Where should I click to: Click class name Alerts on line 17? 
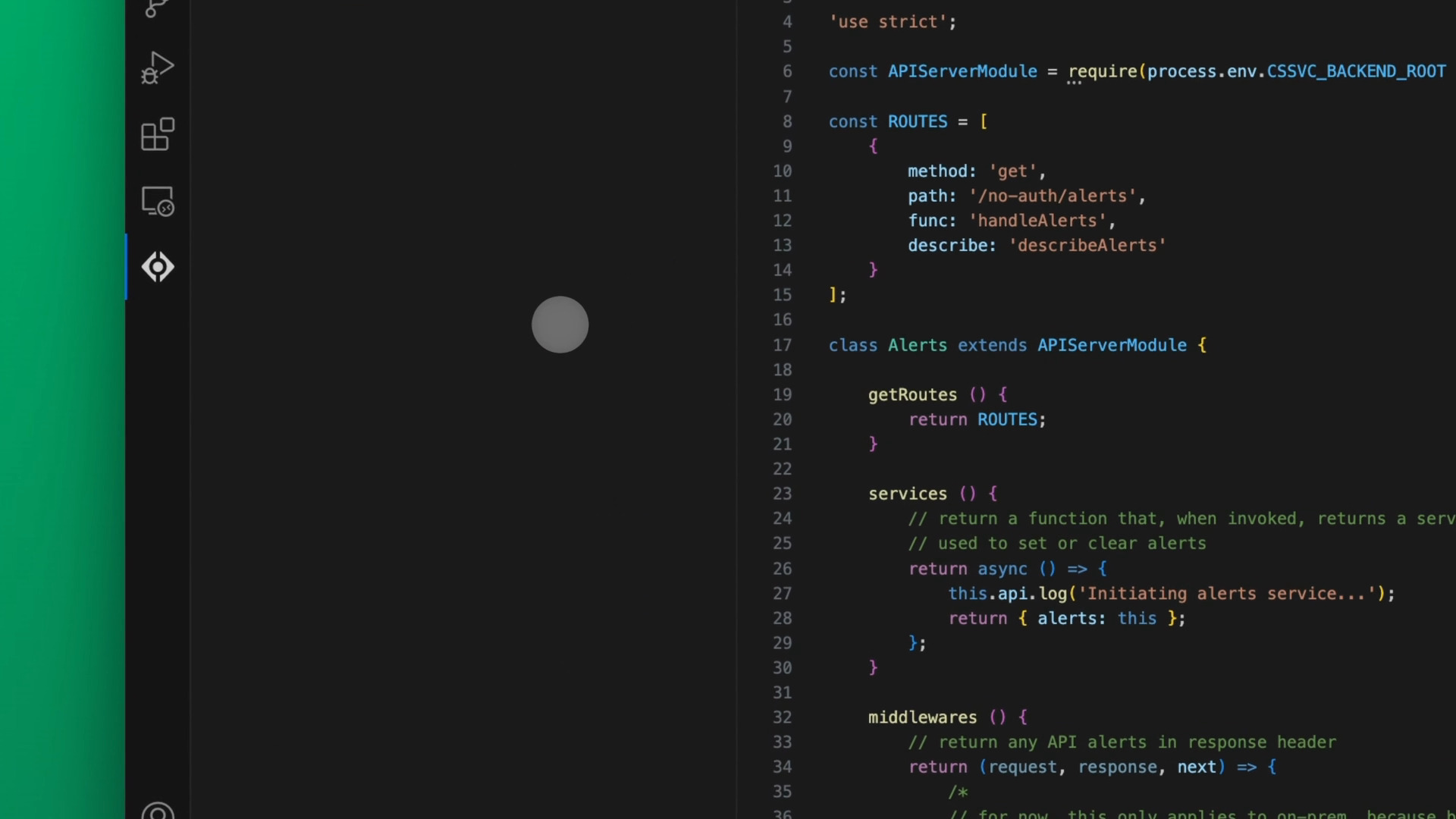[918, 345]
